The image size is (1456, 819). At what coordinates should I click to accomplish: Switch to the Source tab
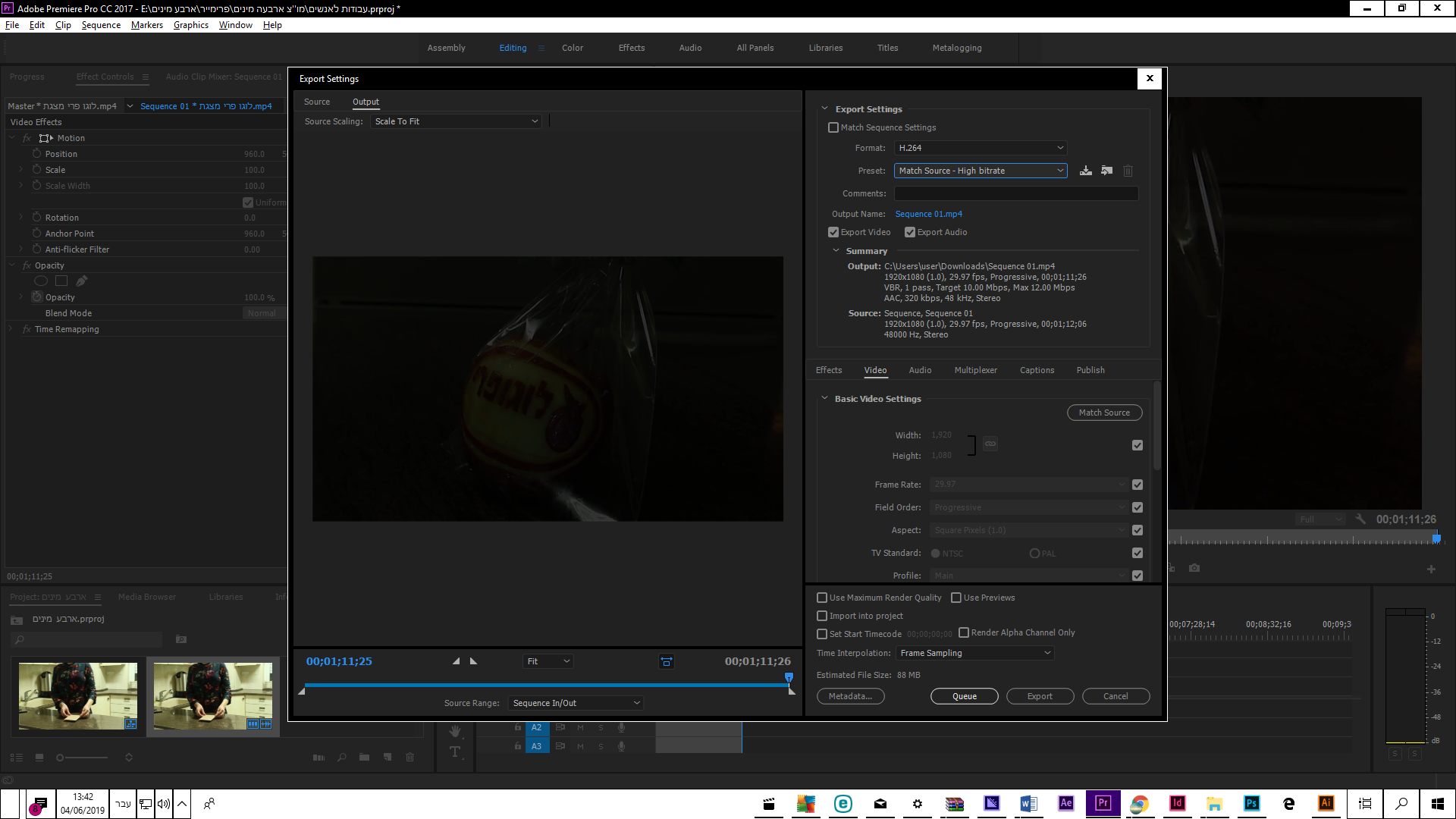pos(317,102)
